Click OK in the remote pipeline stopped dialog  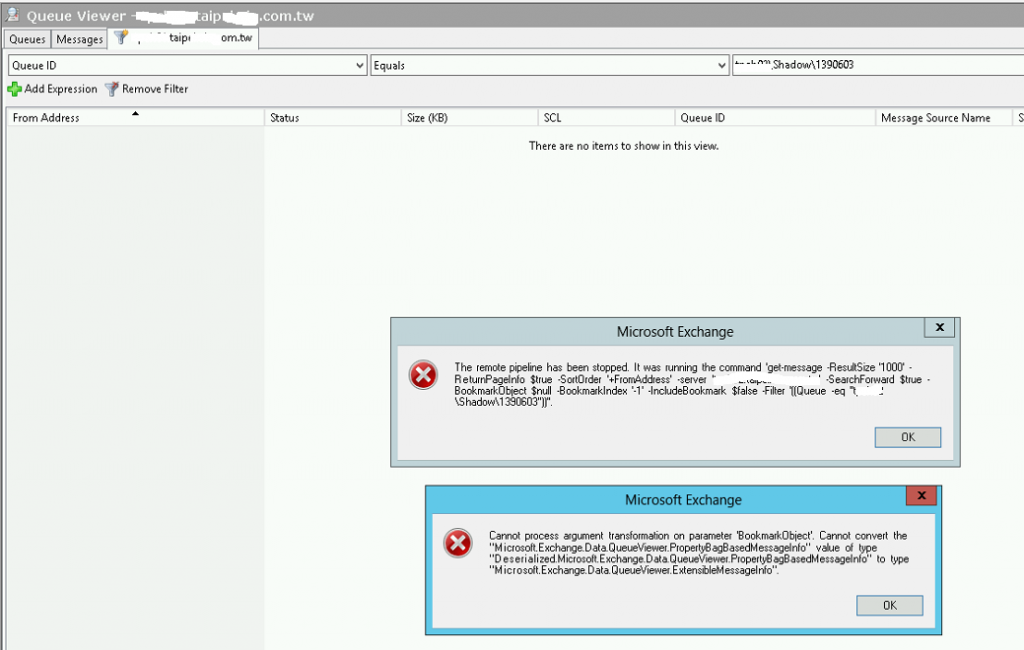[908, 437]
